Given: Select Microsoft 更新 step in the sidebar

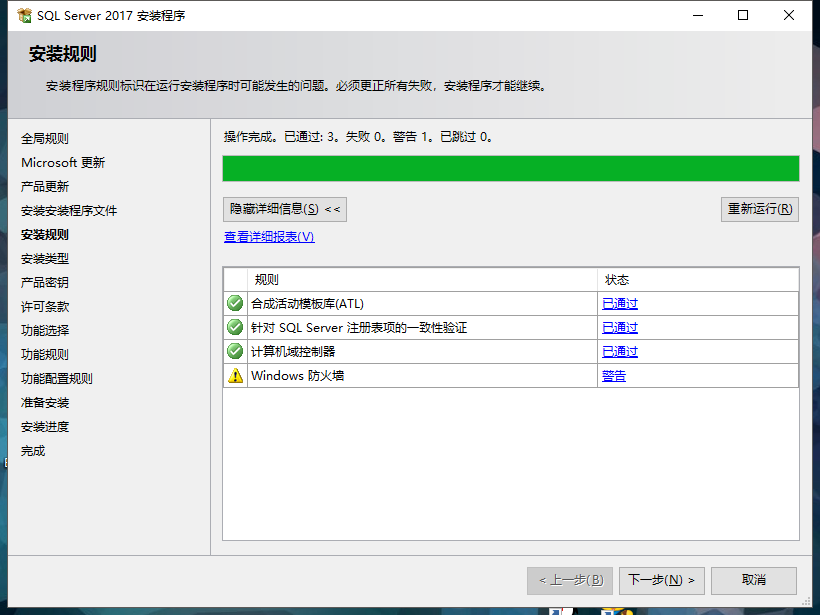Looking at the screenshot, I should coord(63,163).
